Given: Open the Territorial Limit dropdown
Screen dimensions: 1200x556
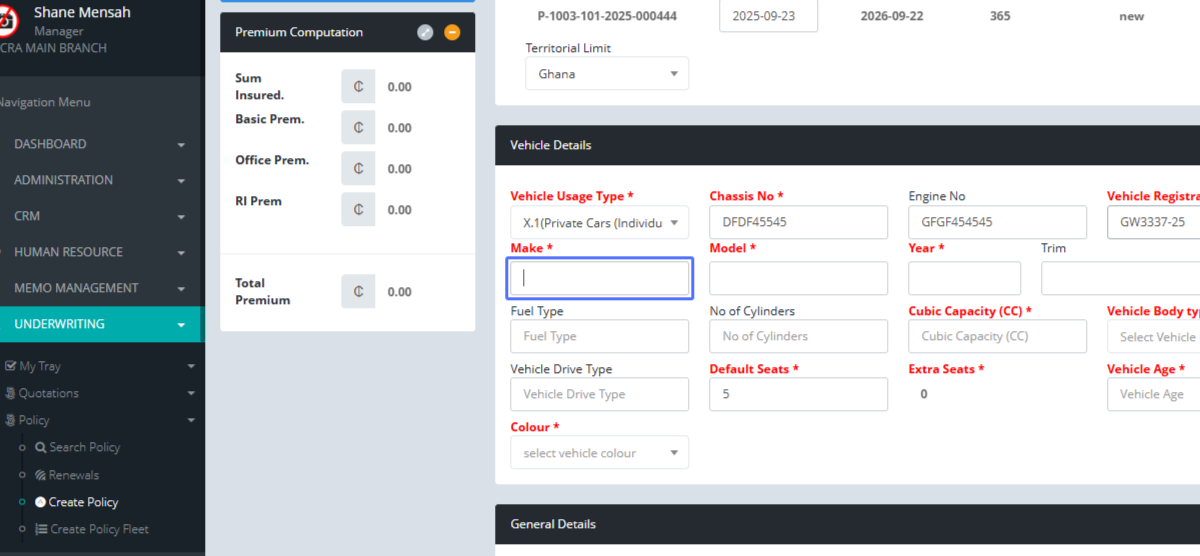Looking at the screenshot, I should 607,74.
